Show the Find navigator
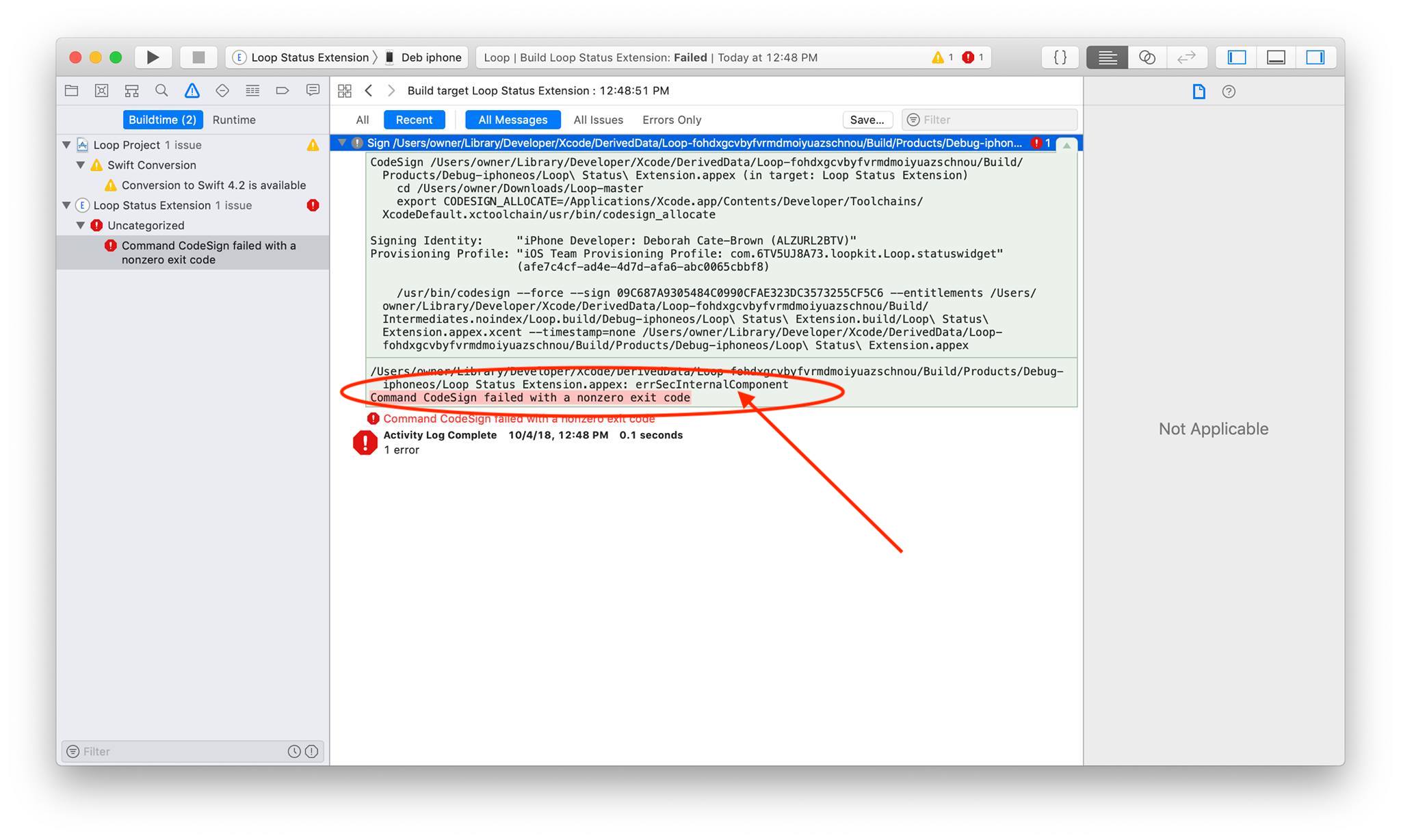 pos(161,90)
